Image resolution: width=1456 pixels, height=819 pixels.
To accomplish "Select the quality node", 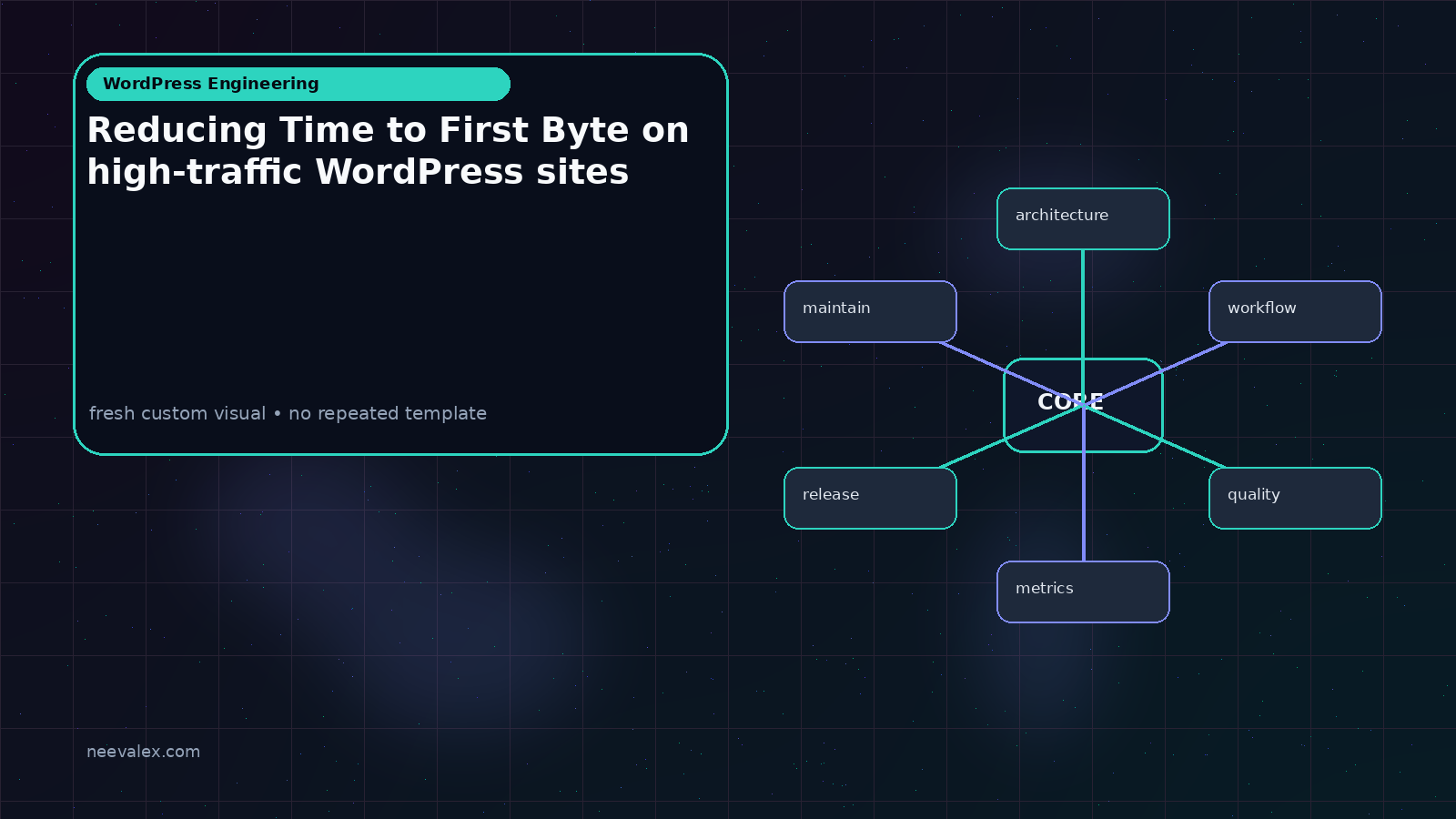I will (x=1295, y=498).
